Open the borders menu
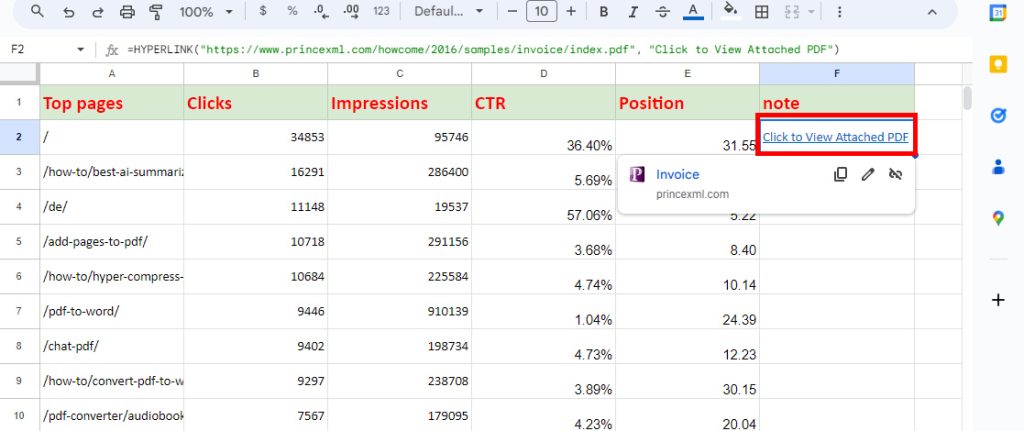1024x431 pixels. pyautogui.click(x=761, y=12)
